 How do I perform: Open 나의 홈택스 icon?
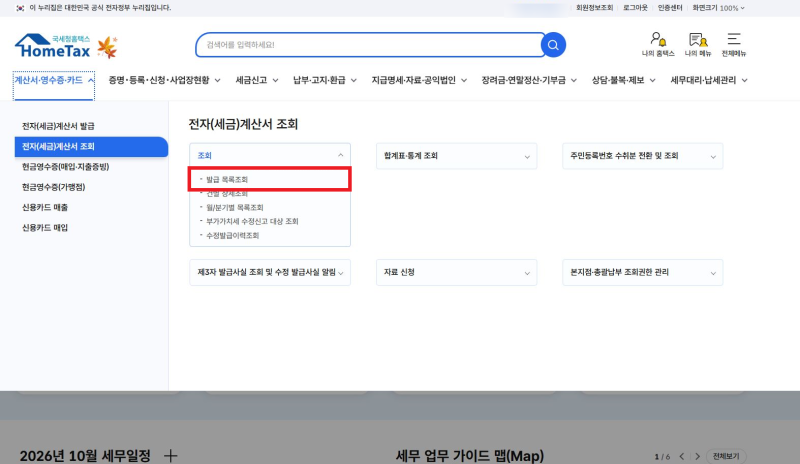click(658, 44)
